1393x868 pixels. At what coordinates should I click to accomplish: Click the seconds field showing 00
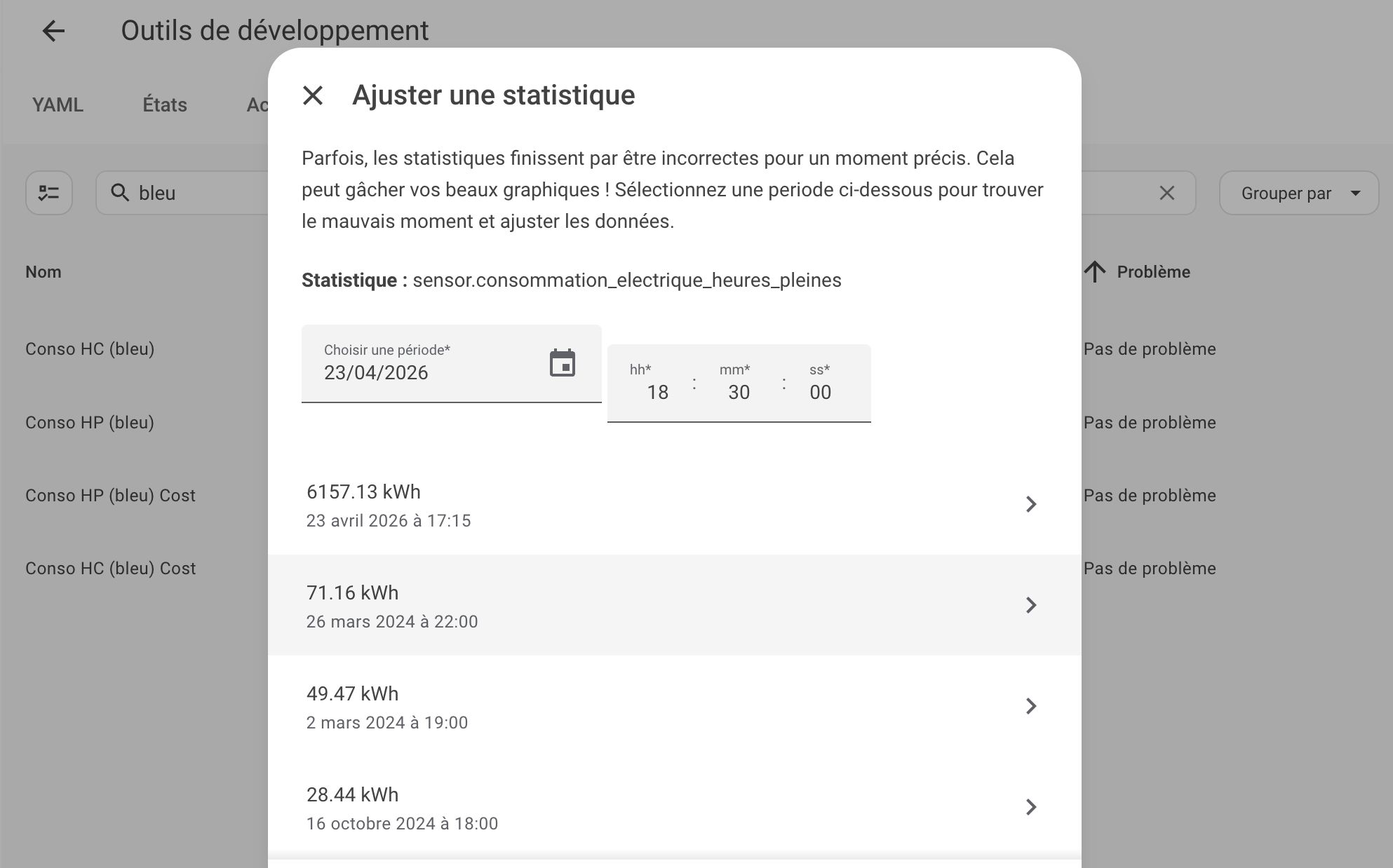pos(820,392)
